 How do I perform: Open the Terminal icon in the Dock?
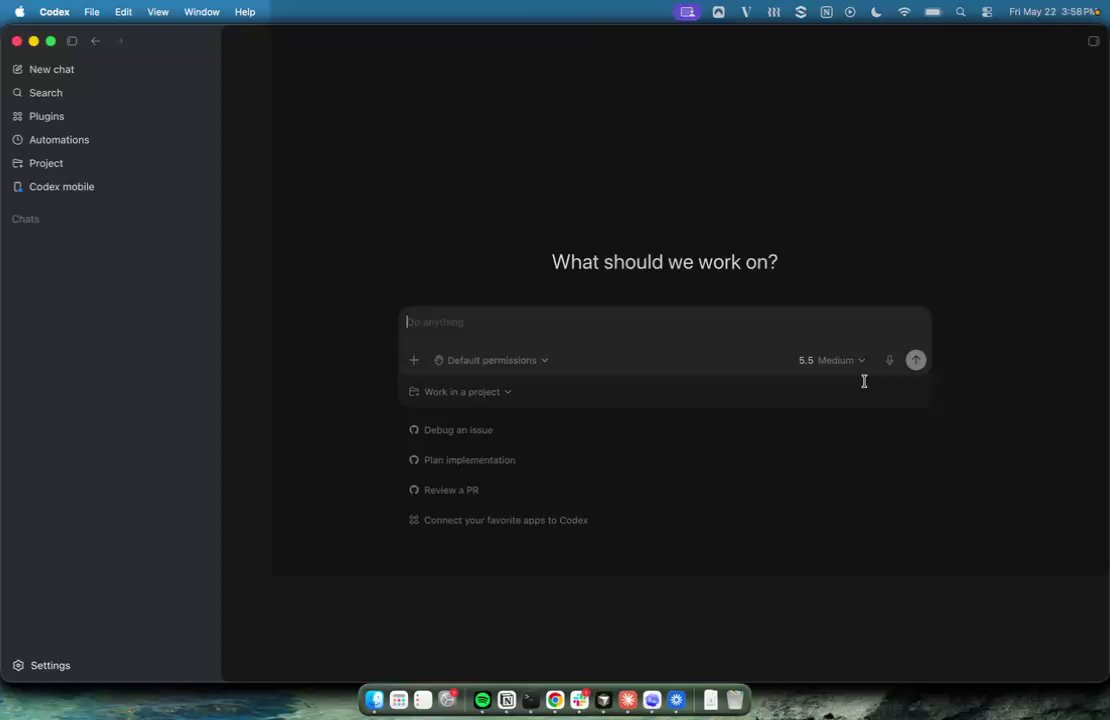point(531,700)
